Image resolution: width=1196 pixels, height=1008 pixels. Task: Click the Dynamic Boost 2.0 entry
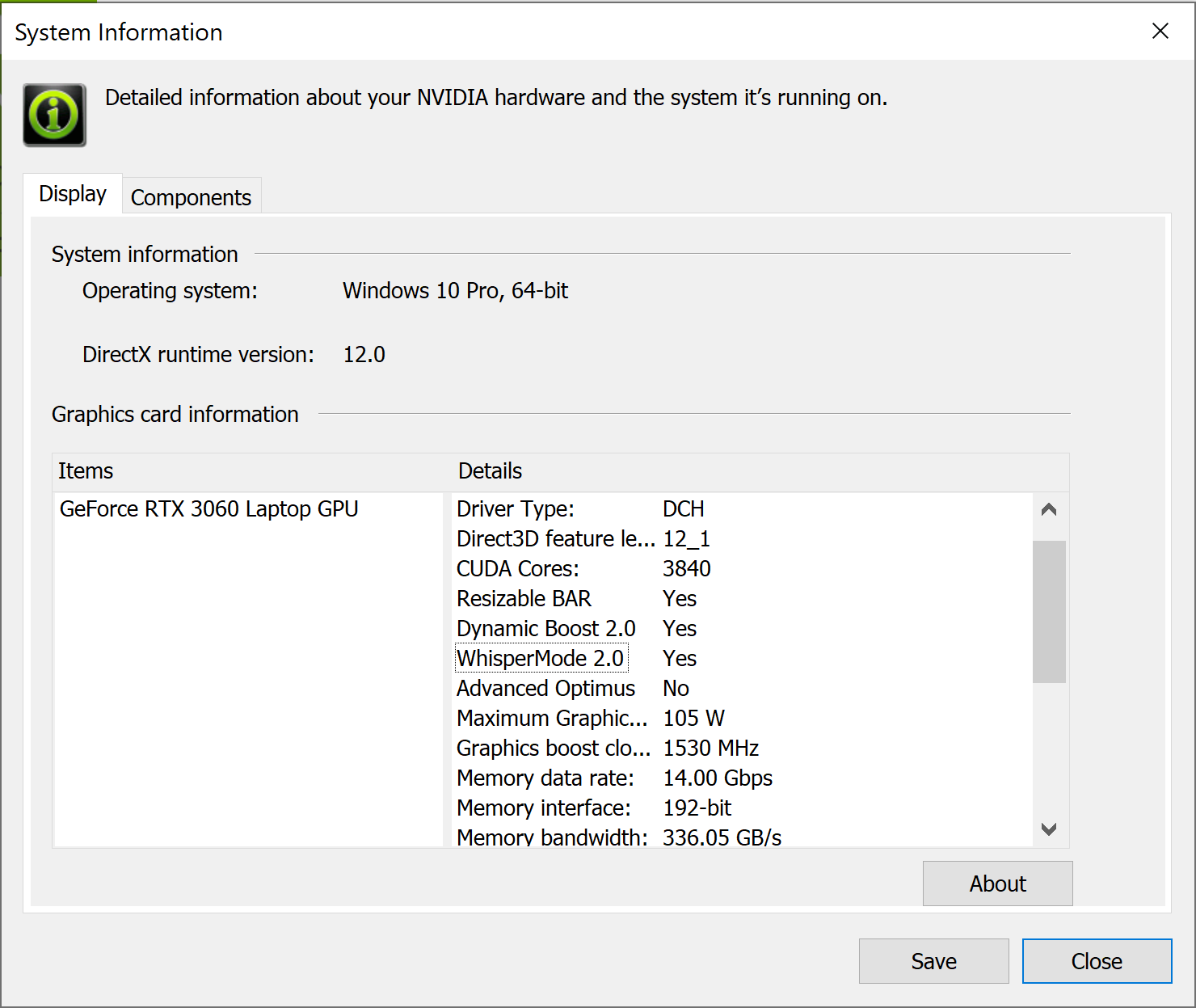(x=545, y=629)
